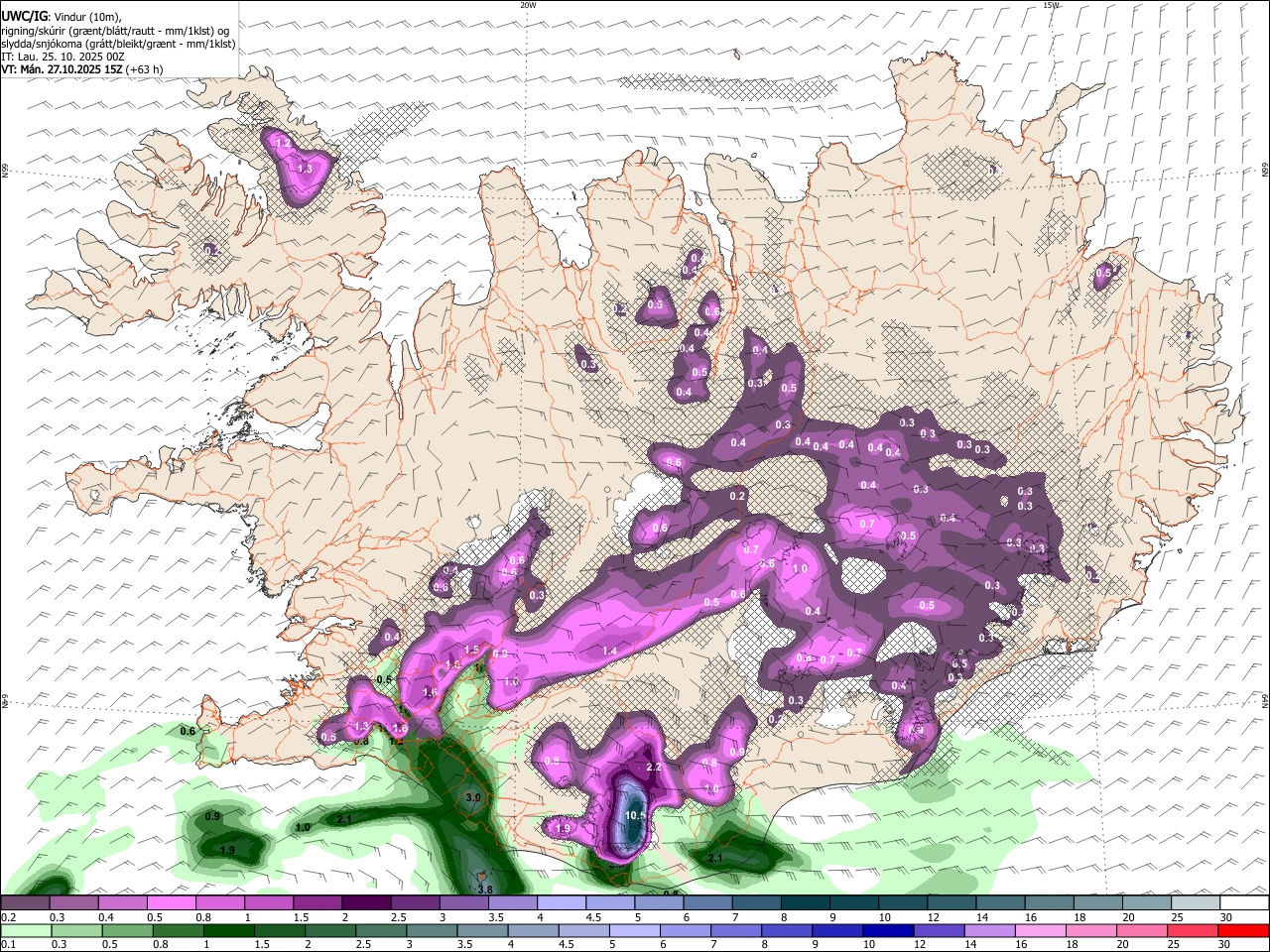Screen dimensions: 1270x952
Task: Click the 3.0 rain value in dark green band
Action: (473, 797)
